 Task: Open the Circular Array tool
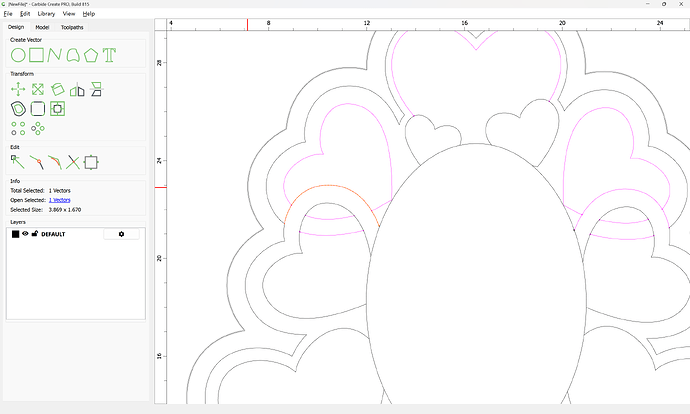38,128
